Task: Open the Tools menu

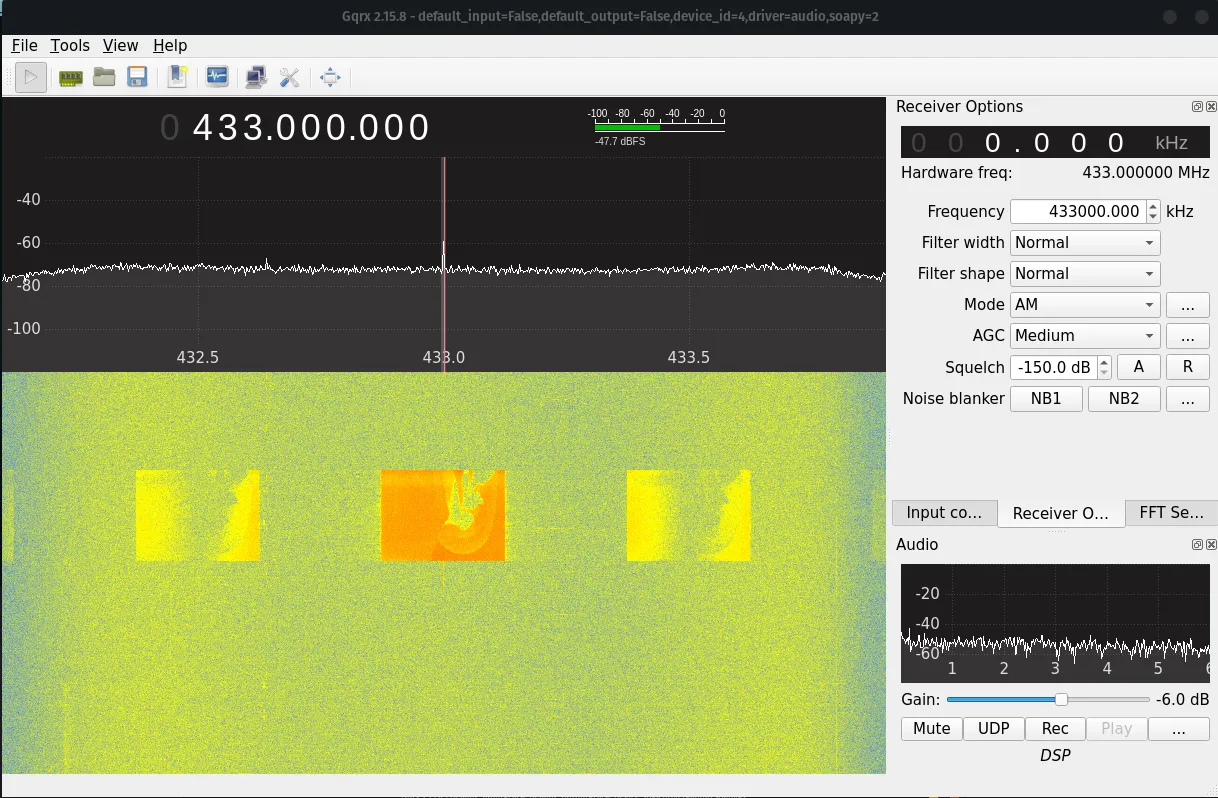Action: coord(70,46)
